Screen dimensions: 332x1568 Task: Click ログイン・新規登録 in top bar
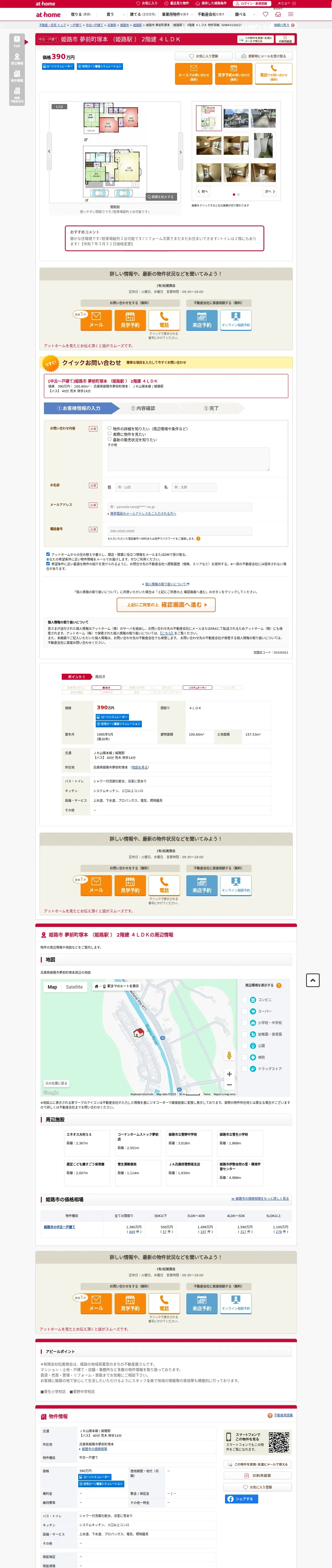252,3
